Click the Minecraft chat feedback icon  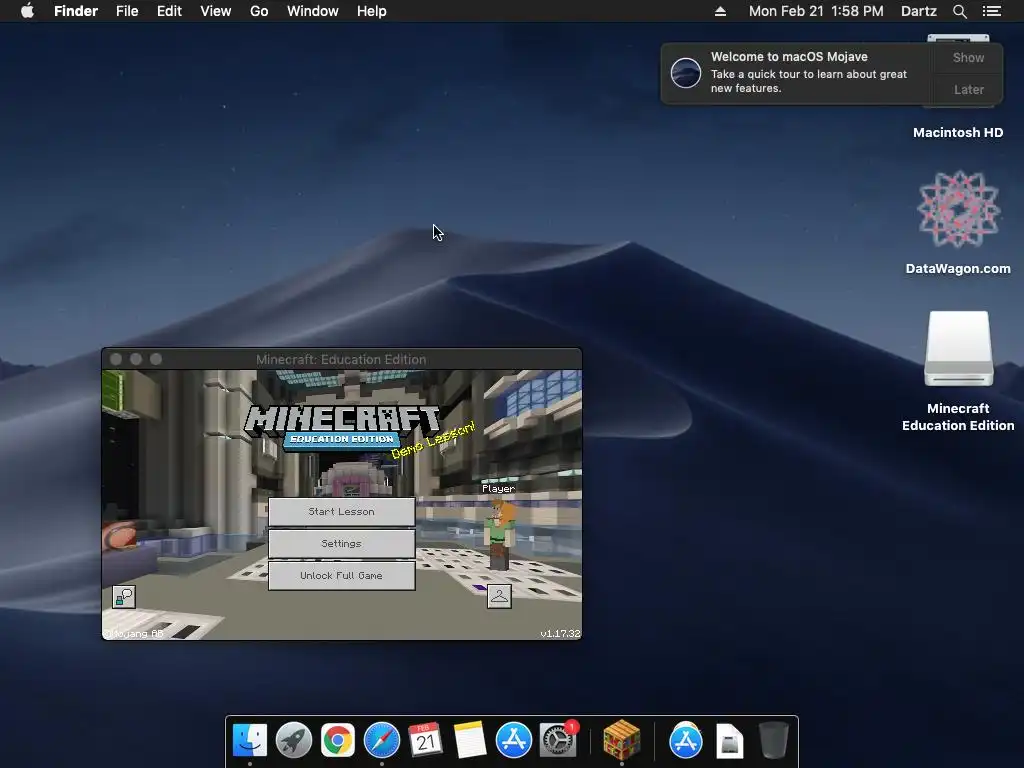[x=124, y=597]
